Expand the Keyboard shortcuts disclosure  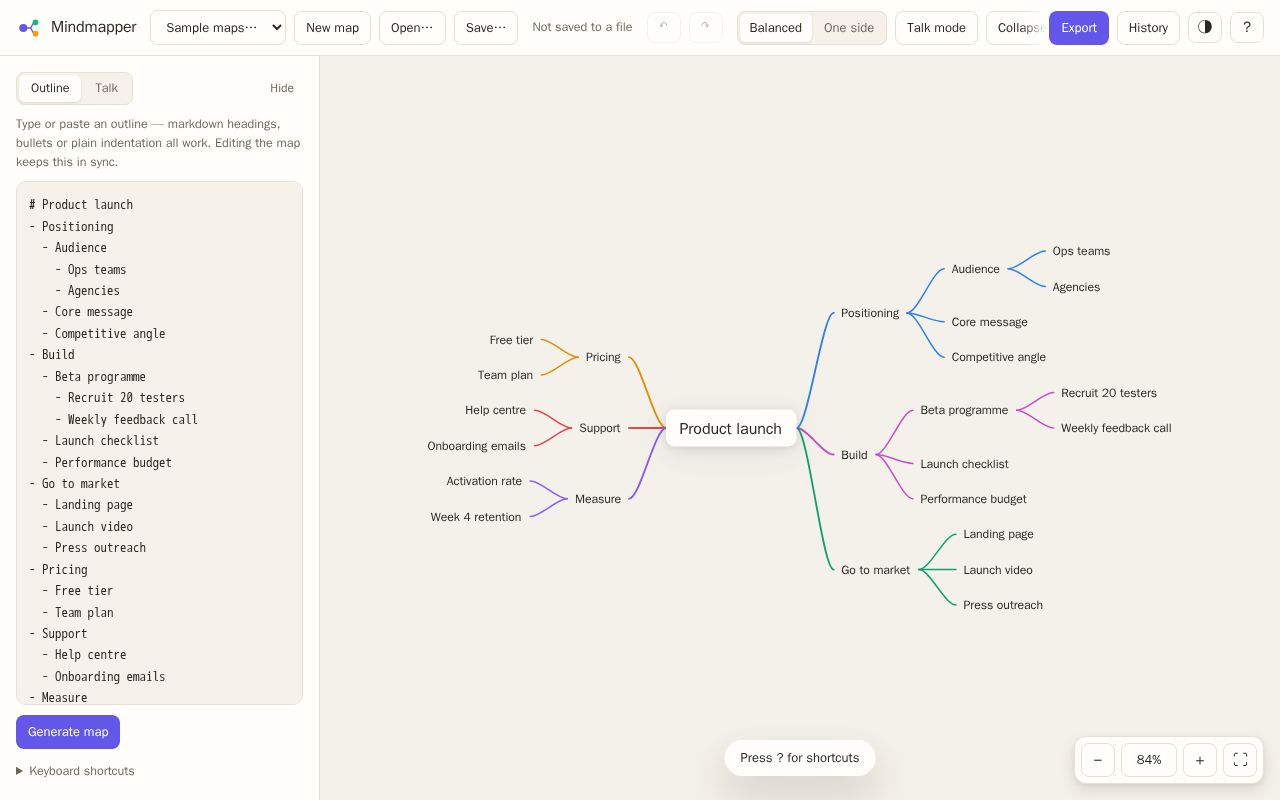(x=75, y=771)
